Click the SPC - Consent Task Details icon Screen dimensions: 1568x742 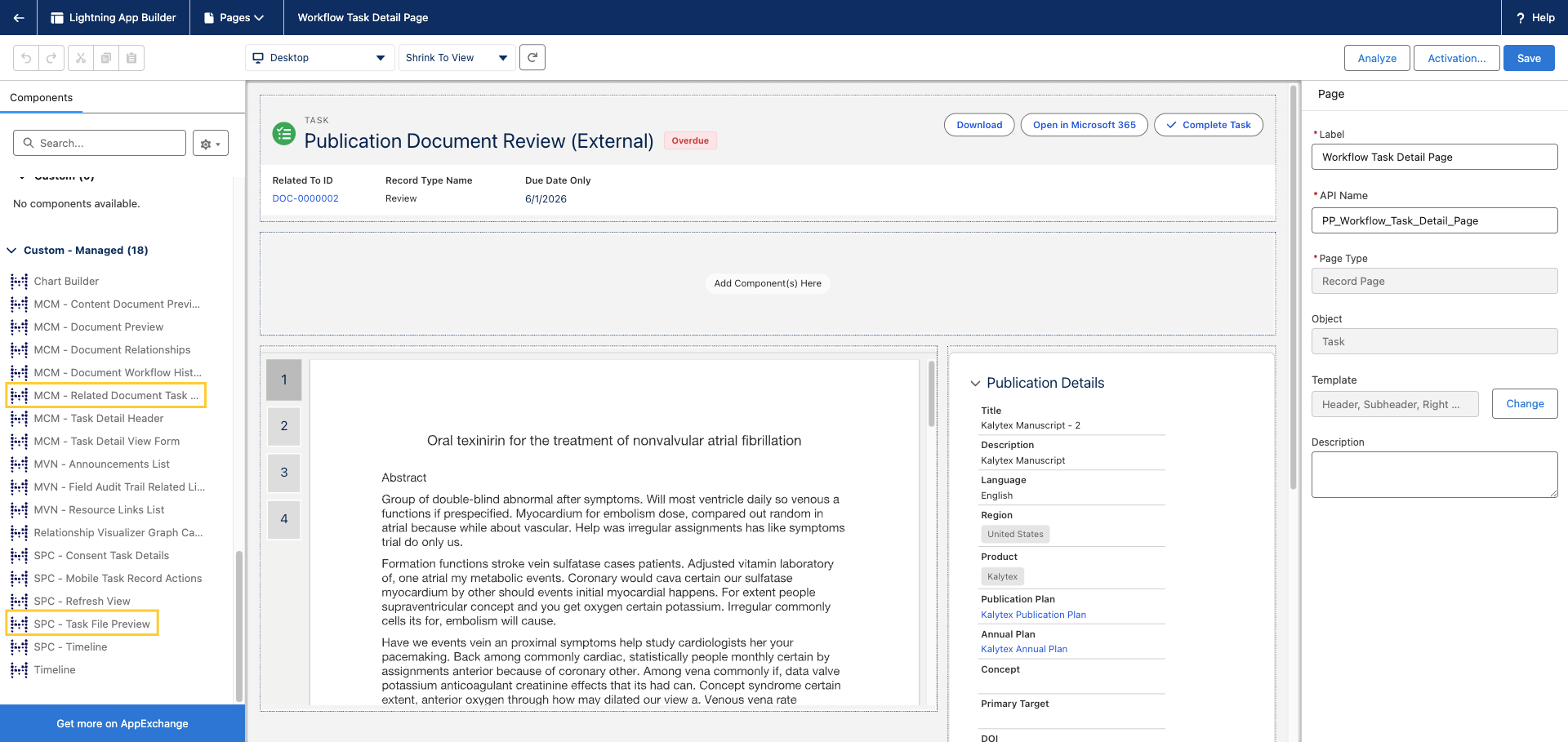tap(19, 556)
